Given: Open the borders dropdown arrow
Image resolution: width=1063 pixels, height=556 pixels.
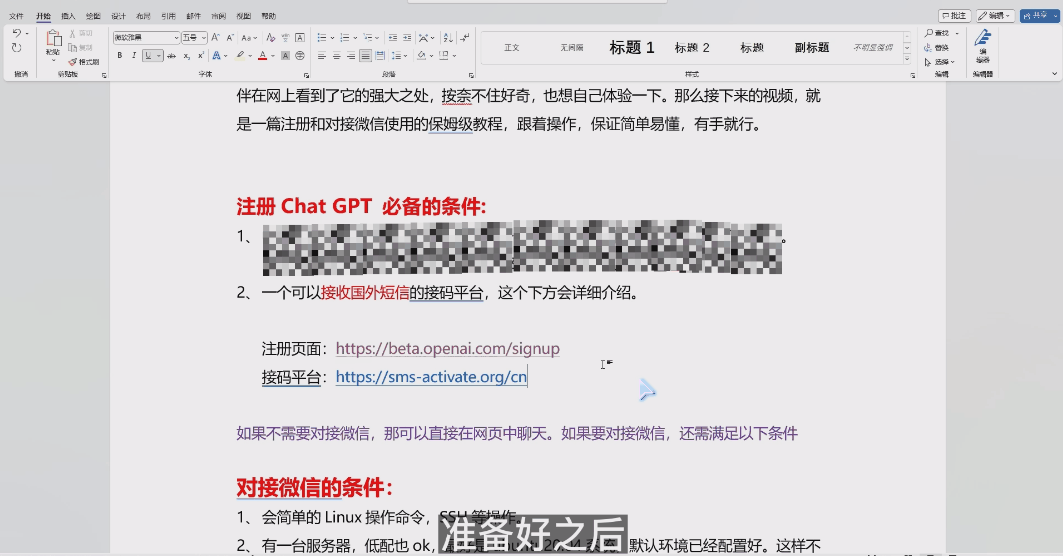Looking at the screenshot, I should click(x=454, y=56).
